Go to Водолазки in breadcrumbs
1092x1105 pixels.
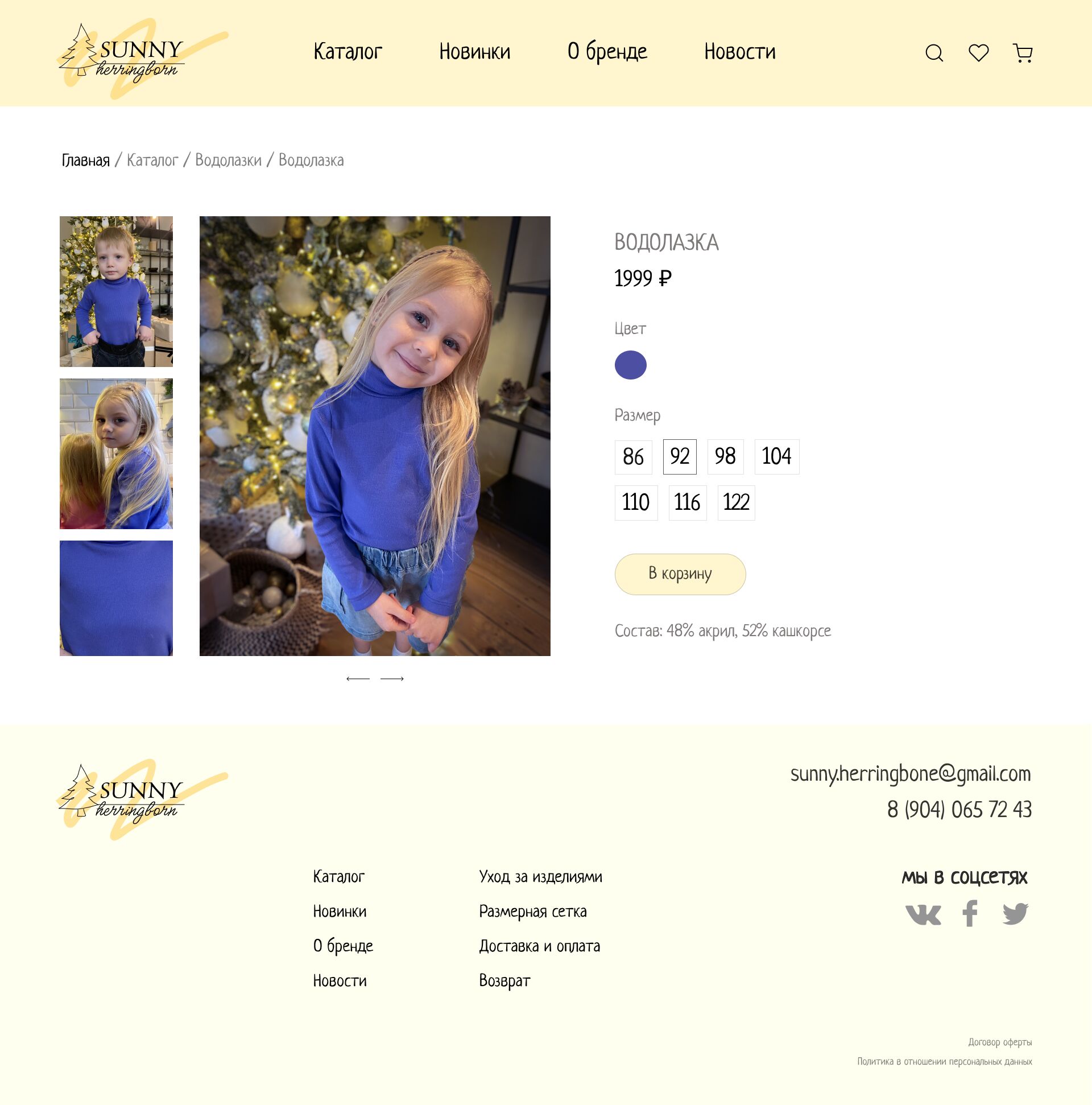[228, 160]
